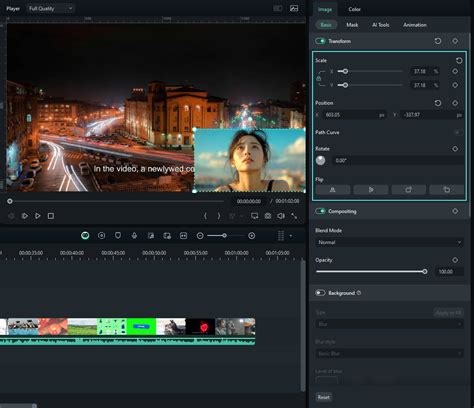Switch to the Color tab
This screenshot has height=408, width=474.
[x=354, y=9]
